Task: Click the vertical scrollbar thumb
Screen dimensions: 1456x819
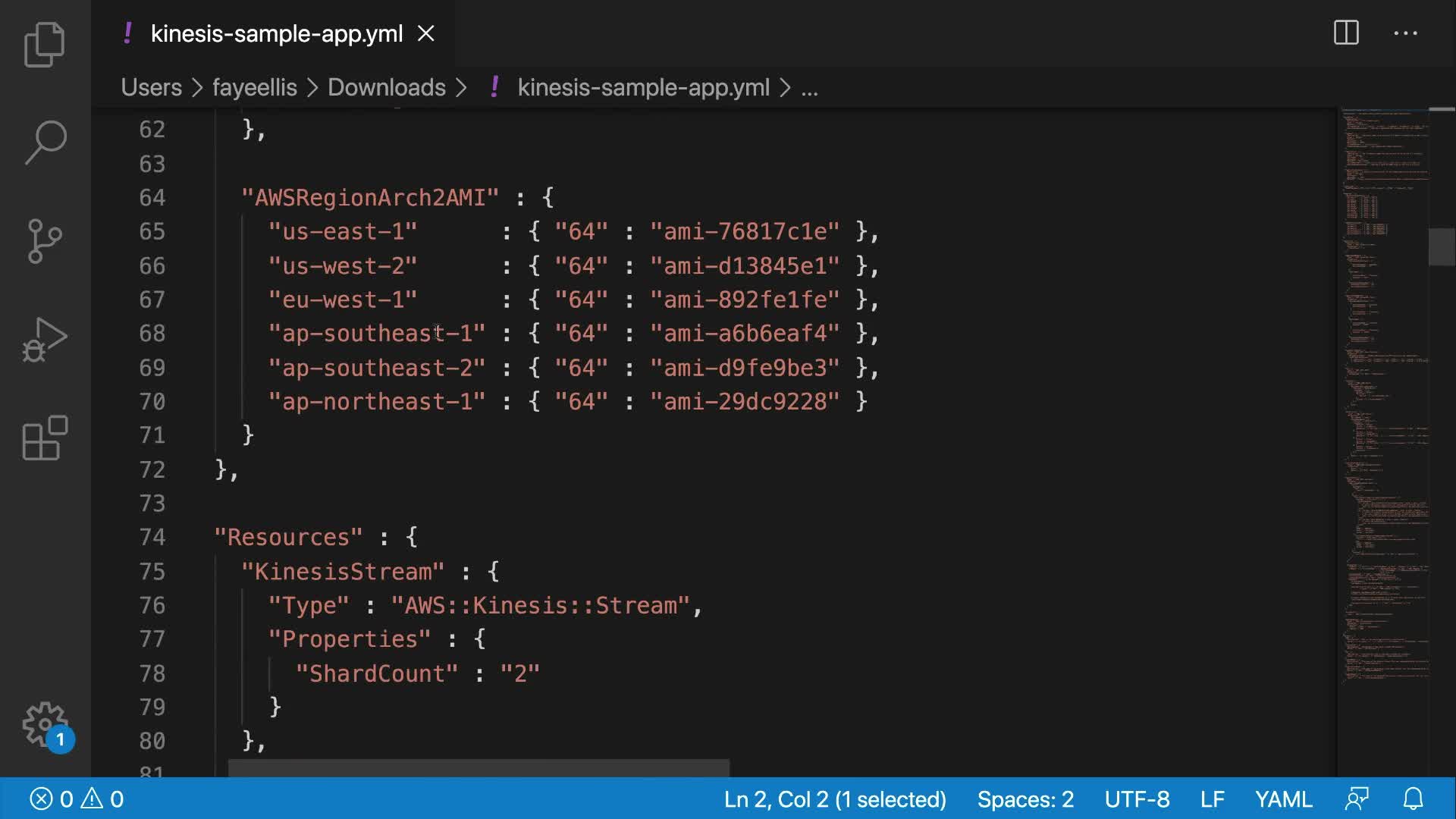Action: point(1441,246)
